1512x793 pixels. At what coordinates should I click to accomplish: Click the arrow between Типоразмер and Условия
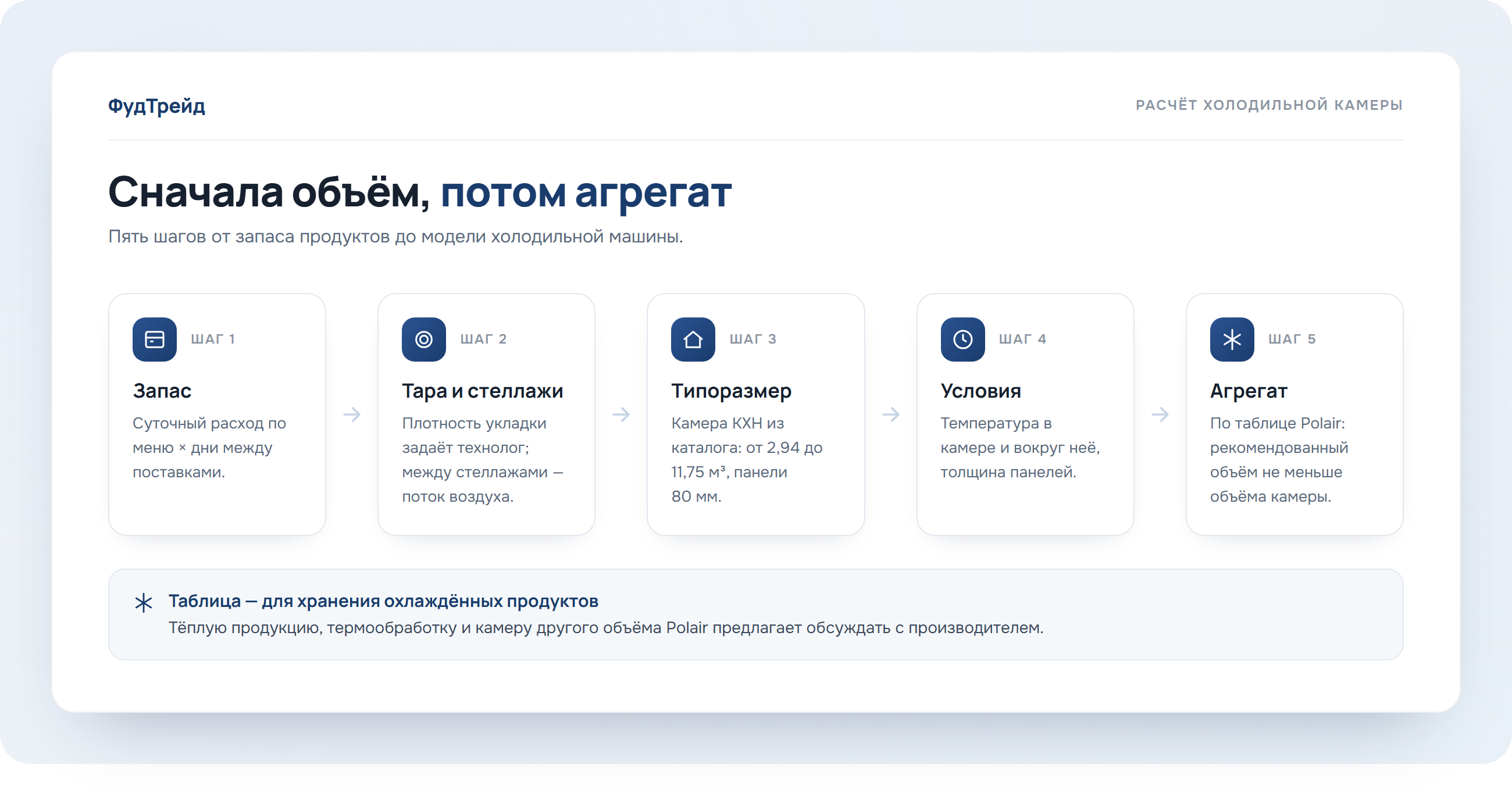890,415
